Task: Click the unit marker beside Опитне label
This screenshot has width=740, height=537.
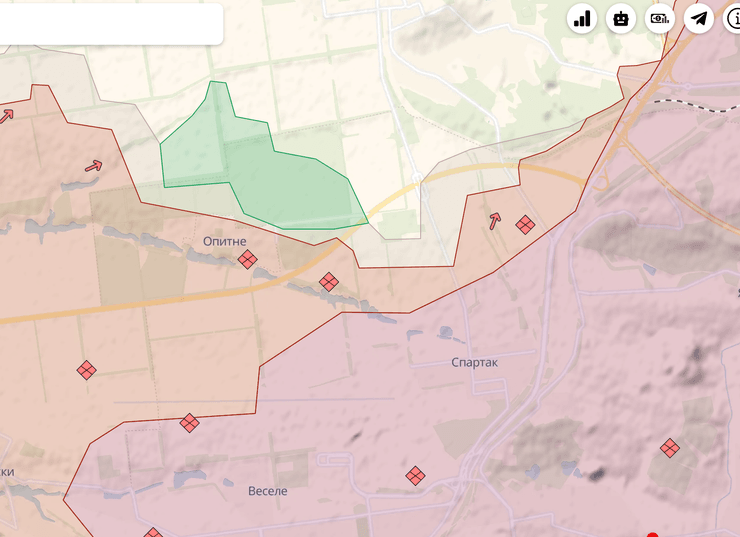Action: (x=247, y=260)
